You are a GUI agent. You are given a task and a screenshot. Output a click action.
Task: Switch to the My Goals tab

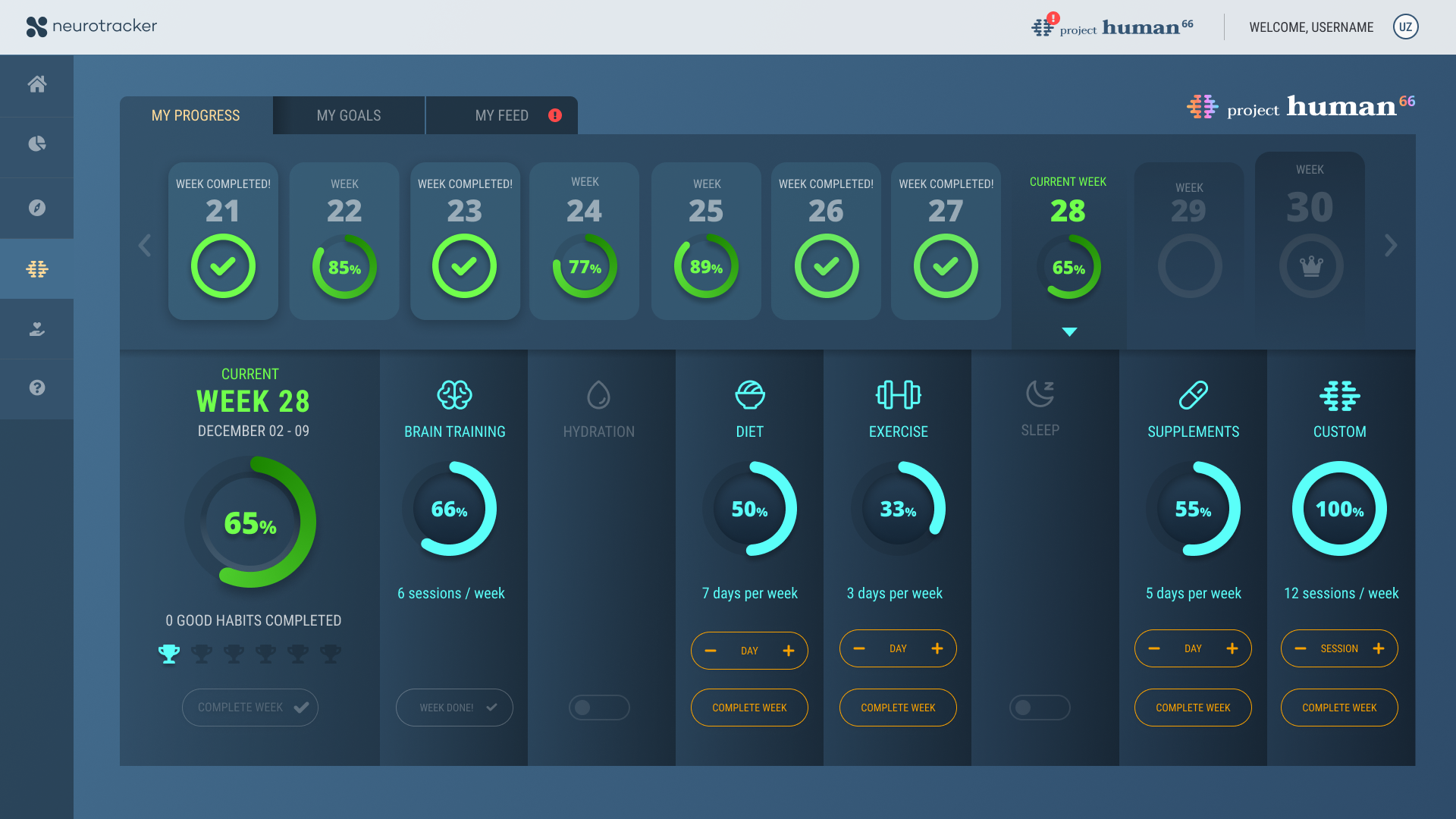click(x=349, y=116)
